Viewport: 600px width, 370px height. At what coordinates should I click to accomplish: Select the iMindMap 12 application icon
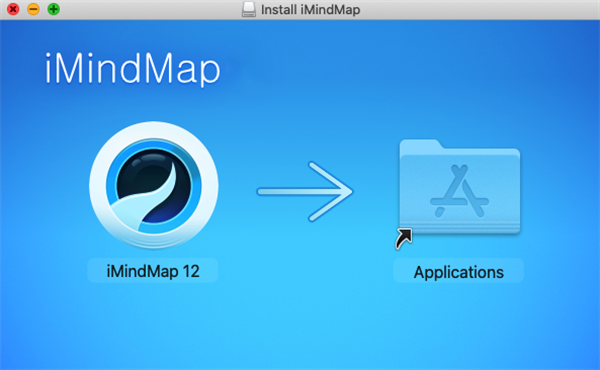click(154, 185)
